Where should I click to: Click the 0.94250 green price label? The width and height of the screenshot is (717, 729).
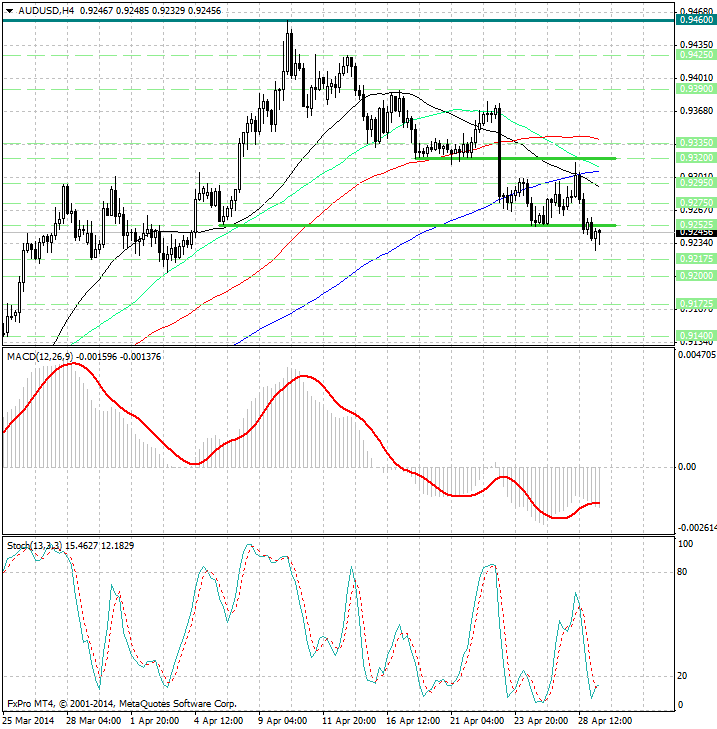[x=694, y=56]
